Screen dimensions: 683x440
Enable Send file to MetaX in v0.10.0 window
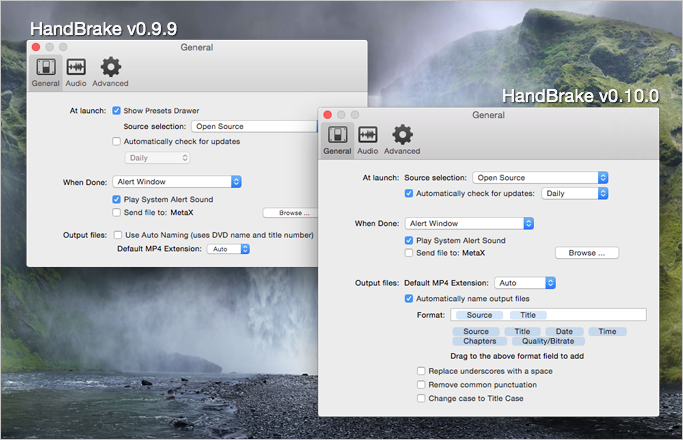click(x=409, y=253)
